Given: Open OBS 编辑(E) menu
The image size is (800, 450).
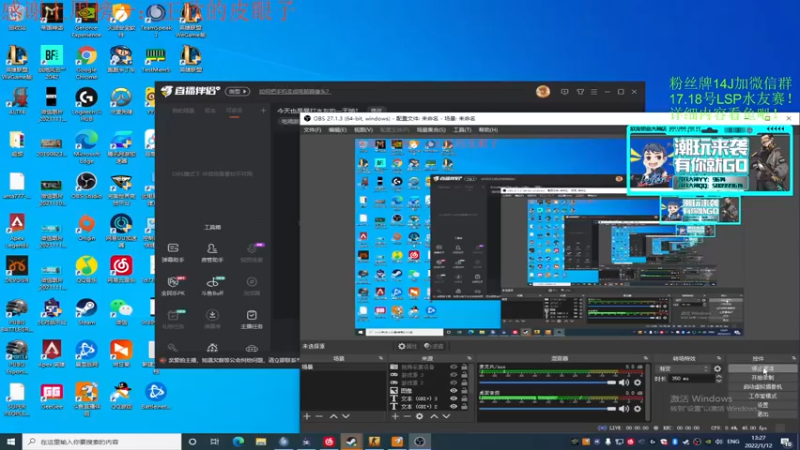Looking at the screenshot, I should click(x=337, y=130).
